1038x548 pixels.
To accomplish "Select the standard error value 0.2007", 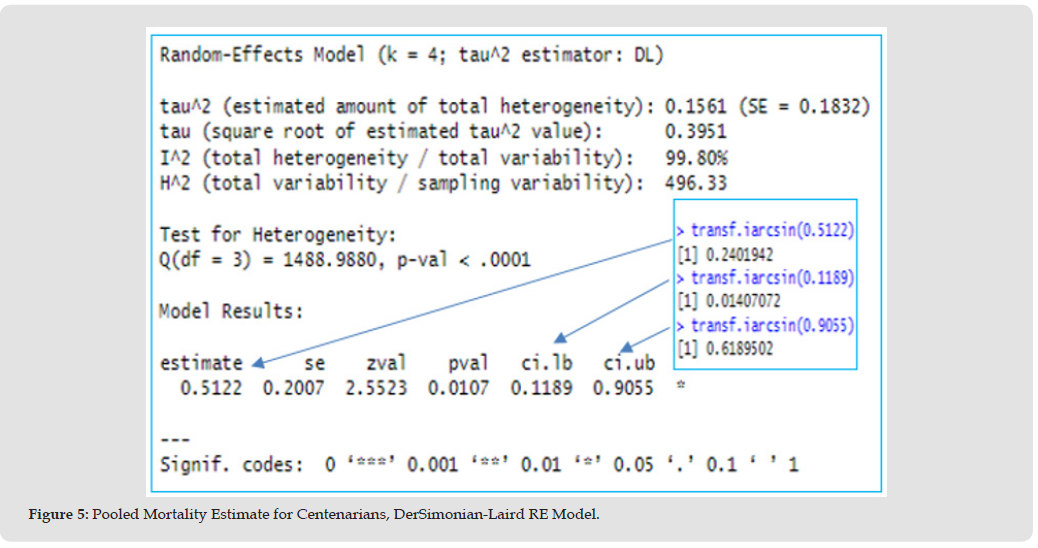I will pyautogui.click(x=293, y=388).
